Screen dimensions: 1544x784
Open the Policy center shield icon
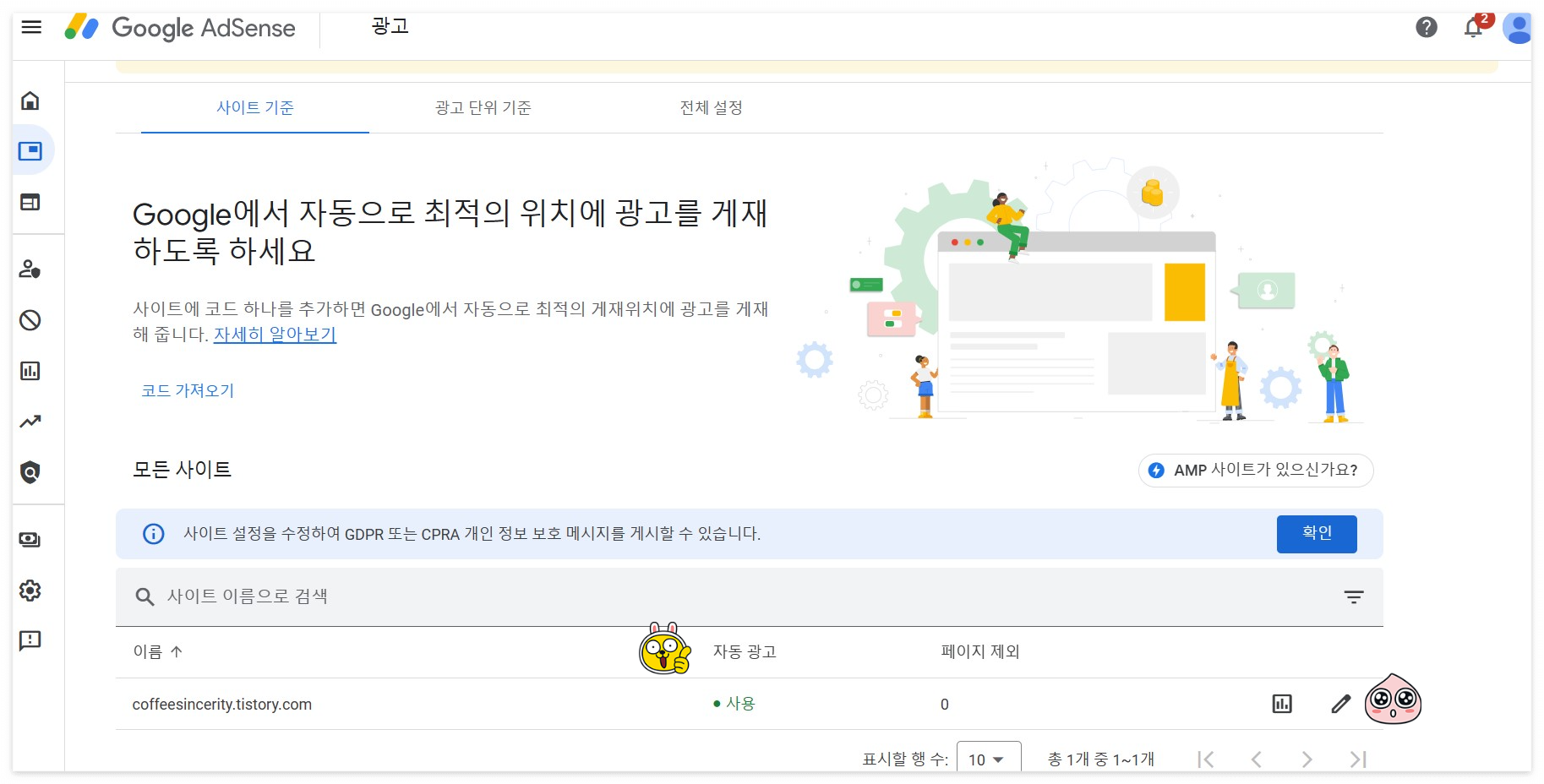click(x=30, y=472)
